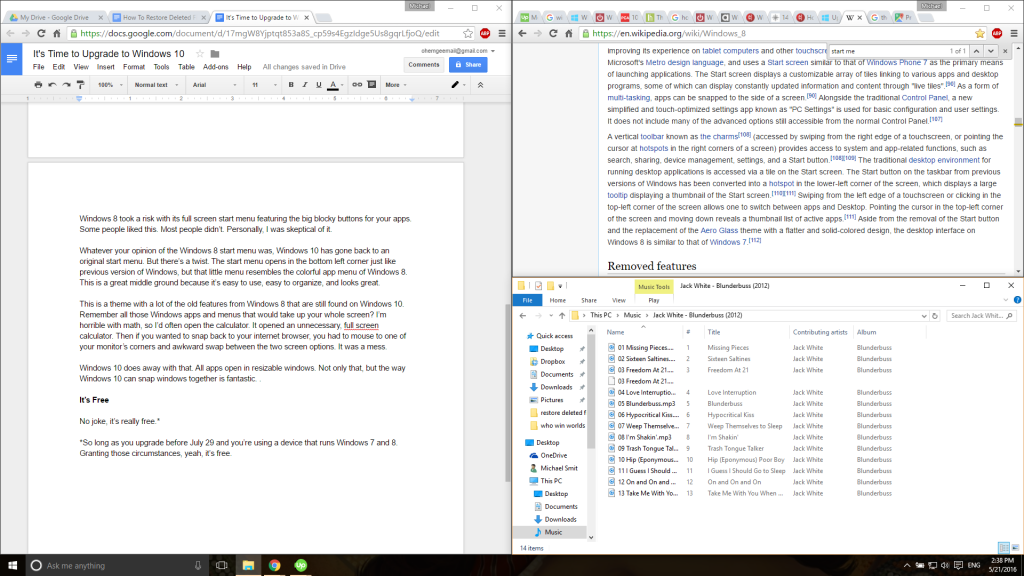Open the Metro design language link

(x=684, y=63)
